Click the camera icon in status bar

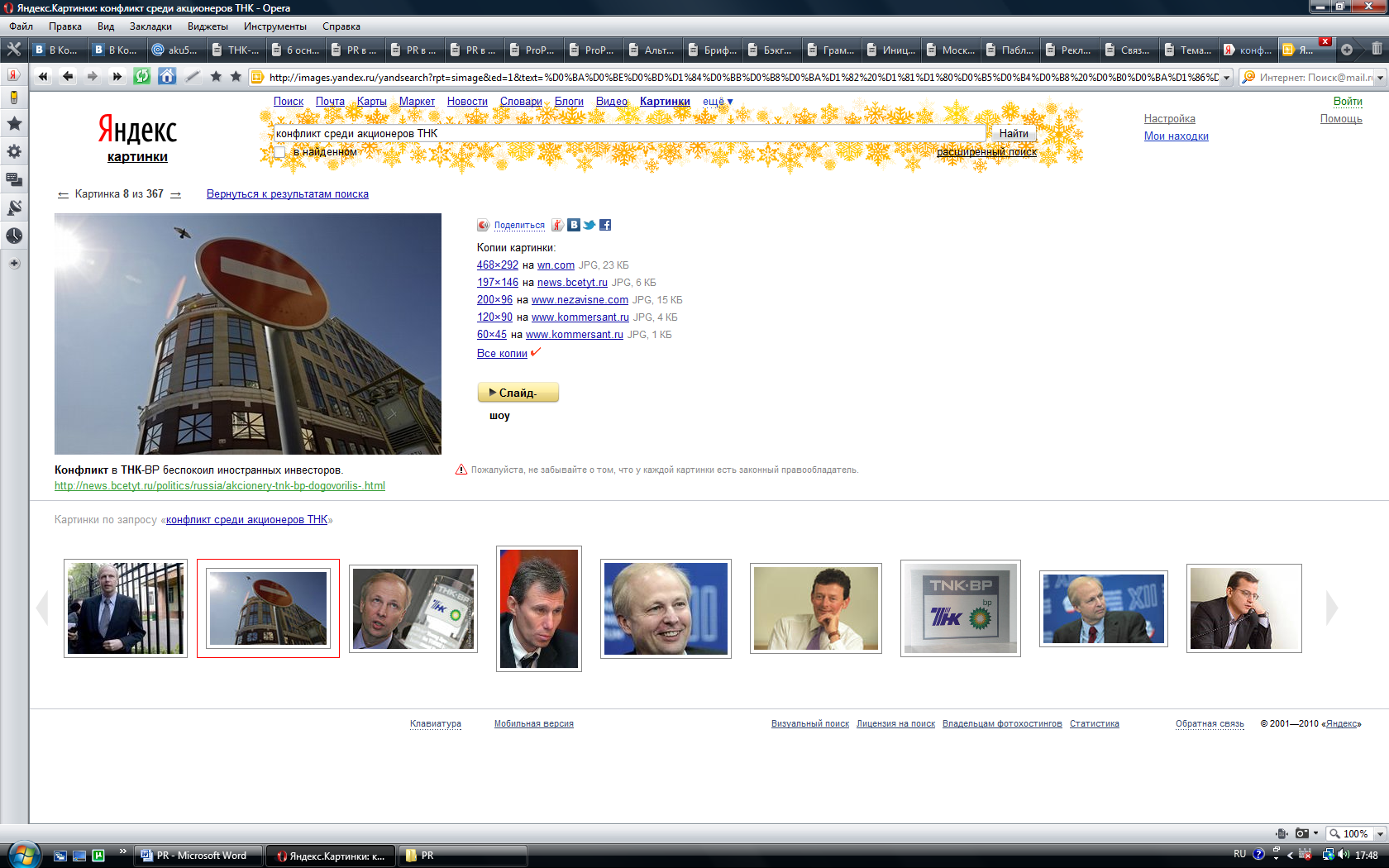point(1302,833)
